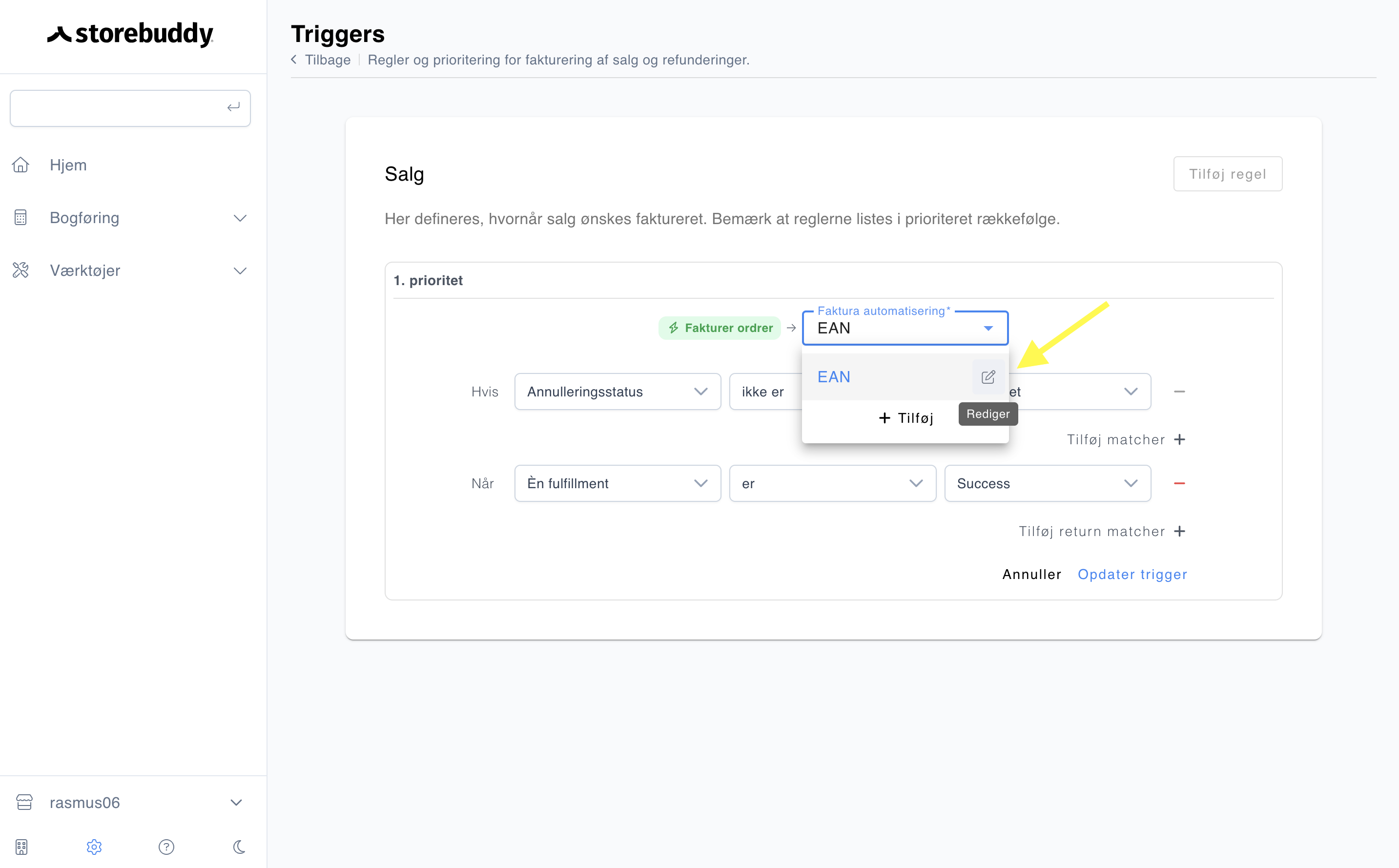Click Opdater trigger to save
1399x868 pixels.
click(x=1132, y=574)
